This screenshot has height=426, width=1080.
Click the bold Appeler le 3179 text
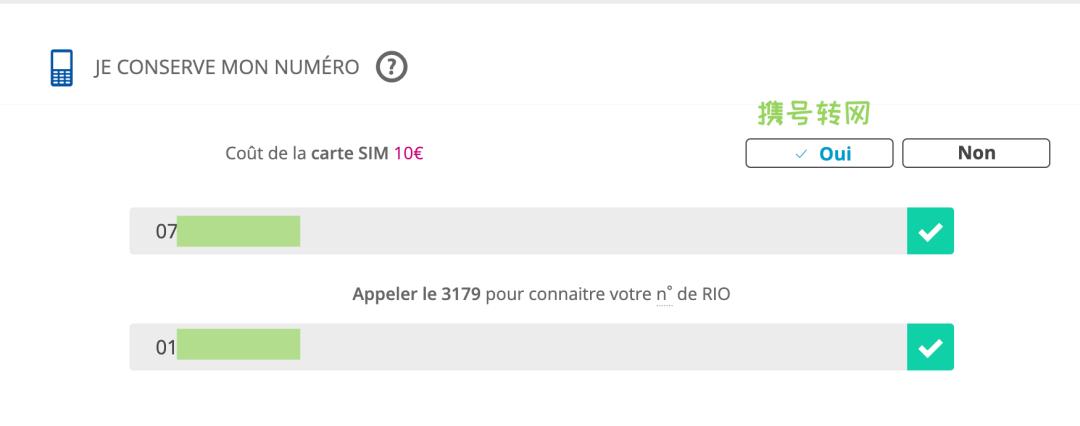[x=416, y=296]
